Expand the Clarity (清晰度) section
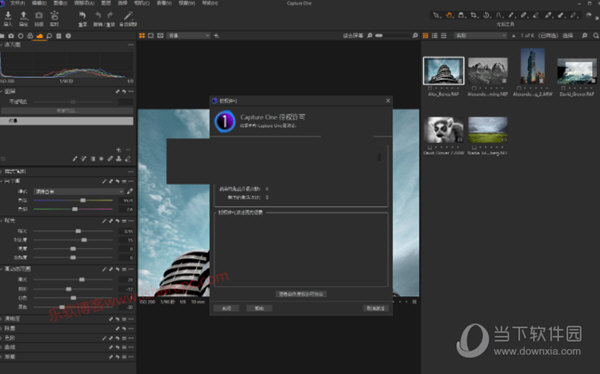 (x=2, y=318)
